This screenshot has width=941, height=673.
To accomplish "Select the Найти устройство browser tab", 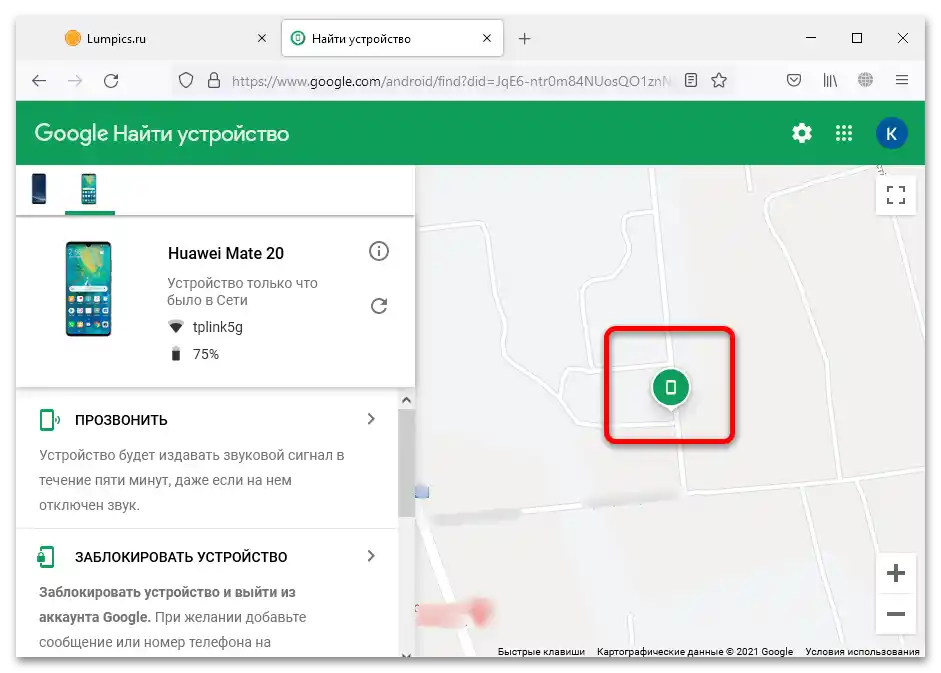I will coord(392,38).
